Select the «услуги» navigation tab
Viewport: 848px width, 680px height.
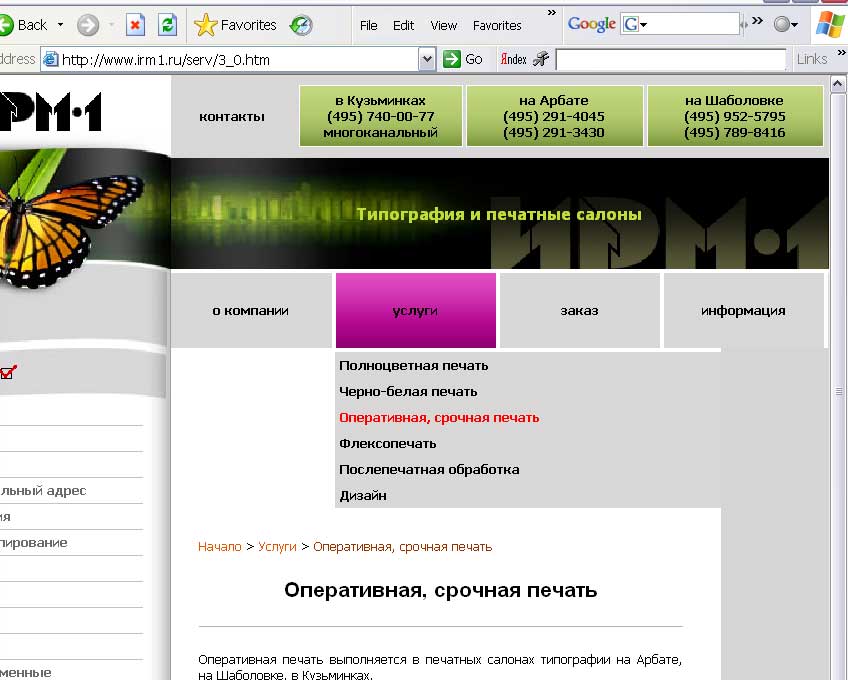tap(415, 310)
